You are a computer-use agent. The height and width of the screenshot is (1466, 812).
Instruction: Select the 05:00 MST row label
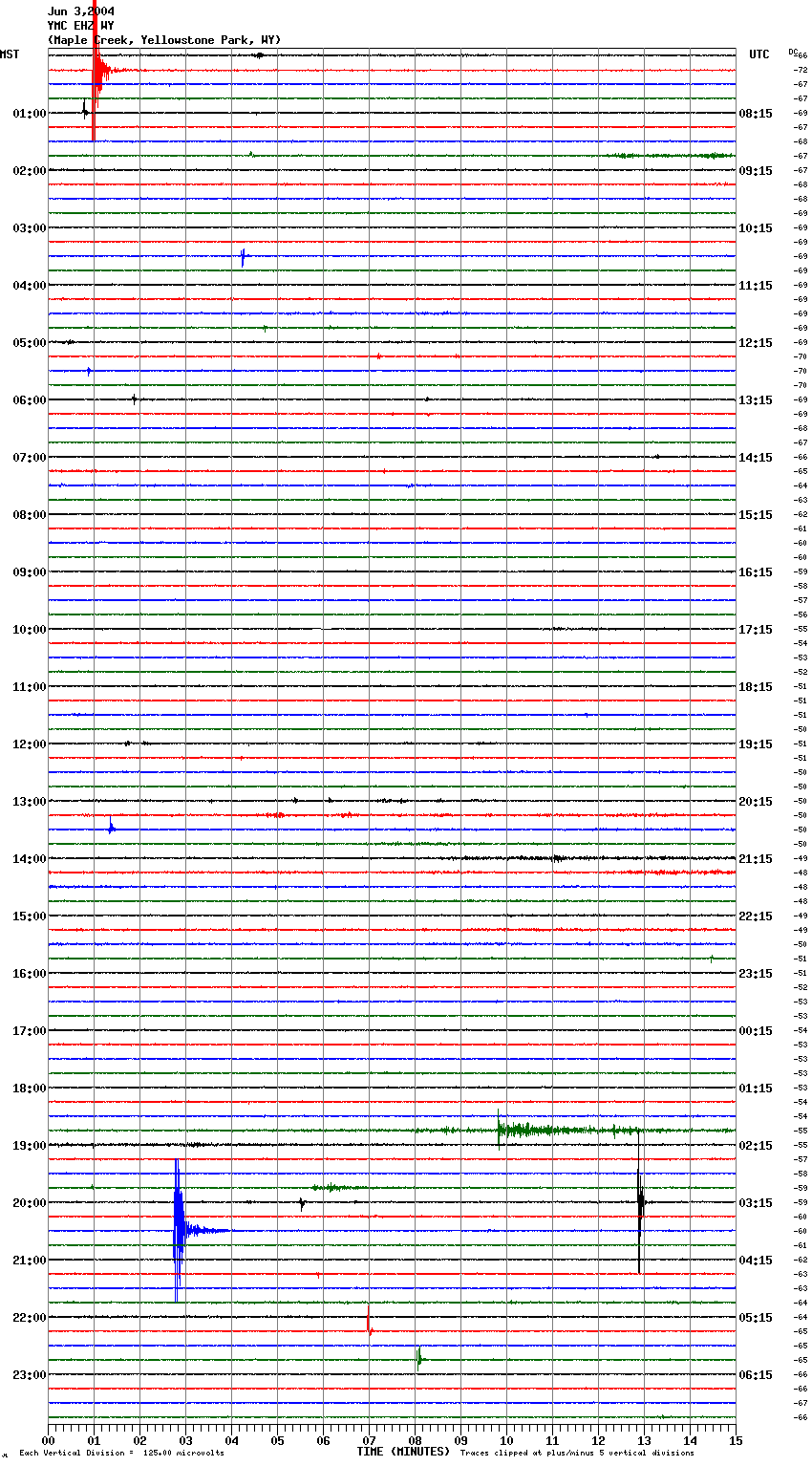pos(29,343)
